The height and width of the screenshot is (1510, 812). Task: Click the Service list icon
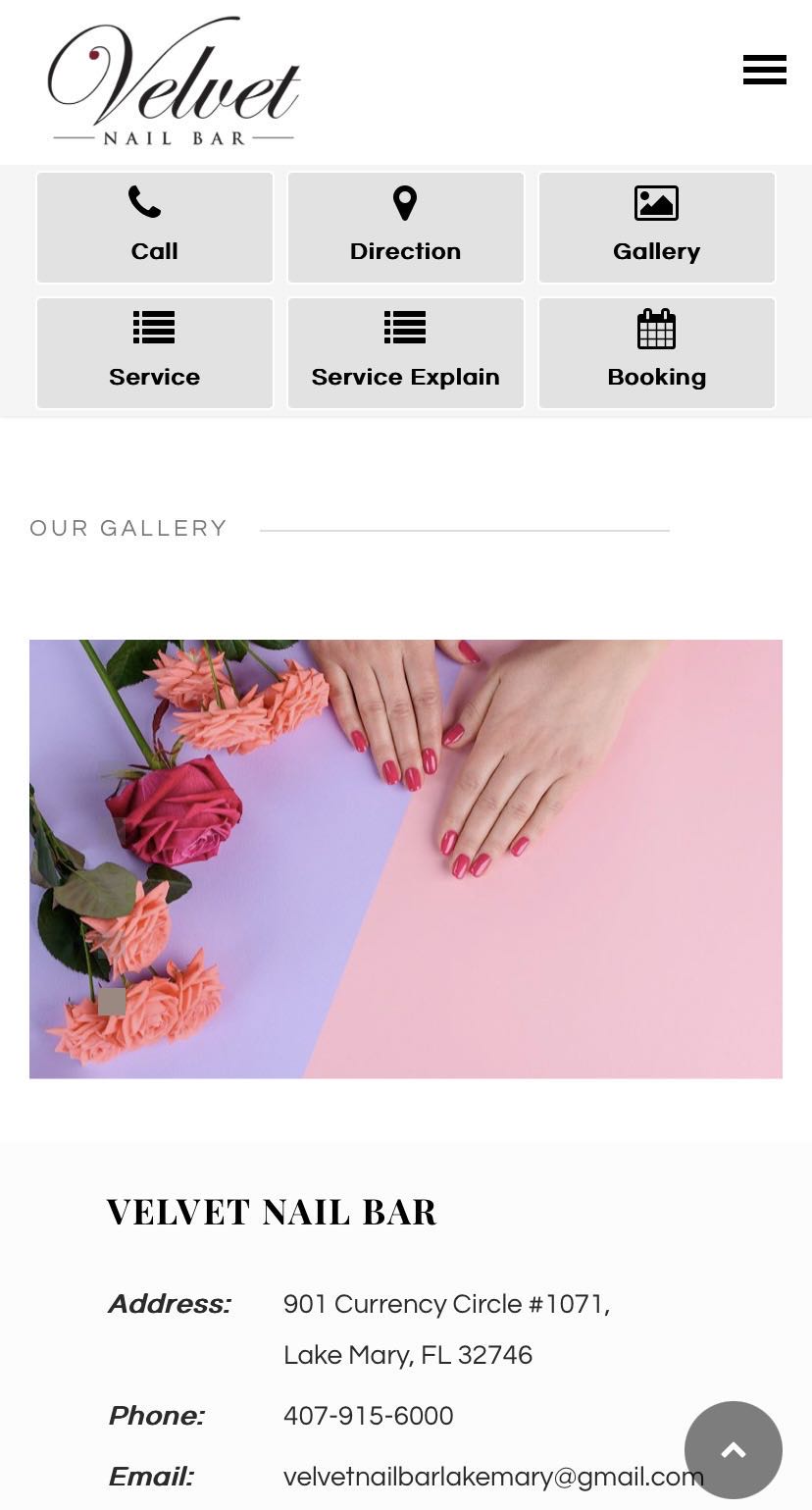(154, 328)
